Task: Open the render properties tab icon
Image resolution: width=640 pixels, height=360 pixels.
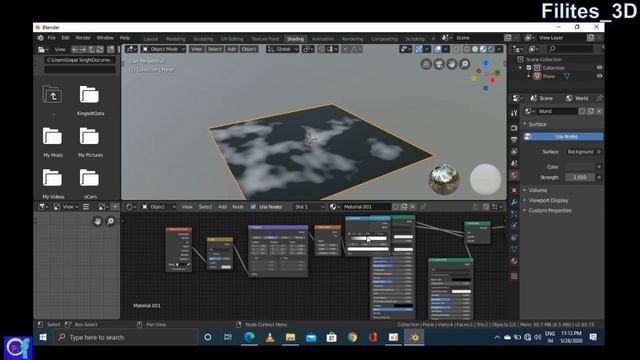Action: pyautogui.click(x=514, y=128)
